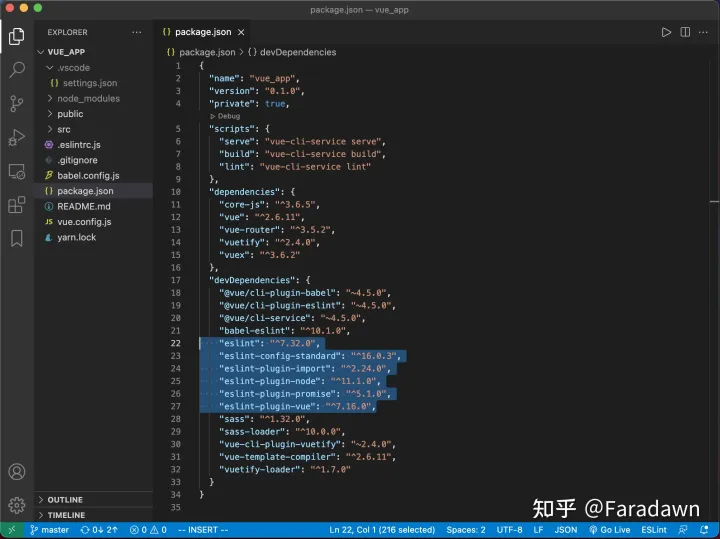Open README.md file

coord(78,207)
